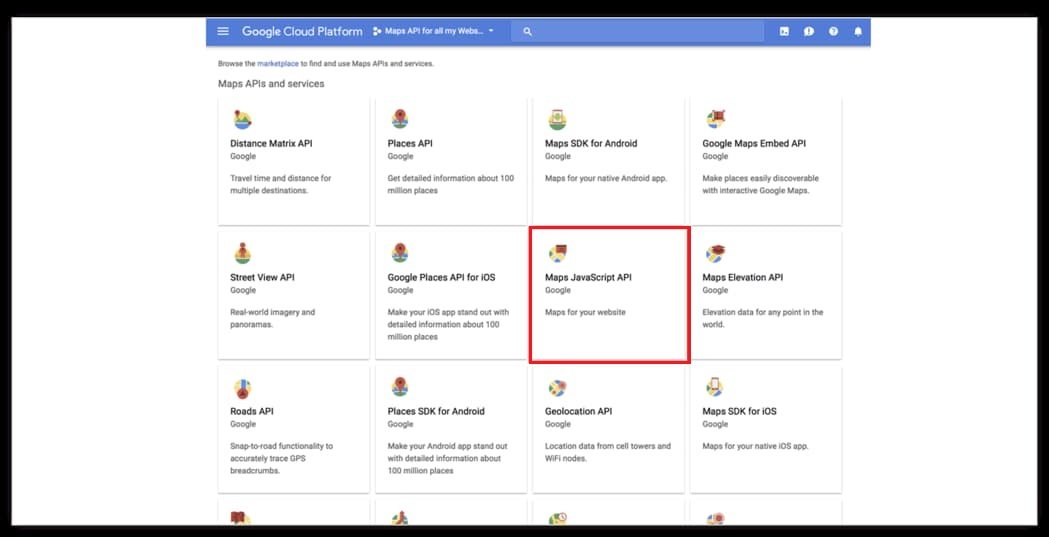Open the Maps SDK for iOS title
Viewport: 1049px width, 537px height.
(x=739, y=411)
